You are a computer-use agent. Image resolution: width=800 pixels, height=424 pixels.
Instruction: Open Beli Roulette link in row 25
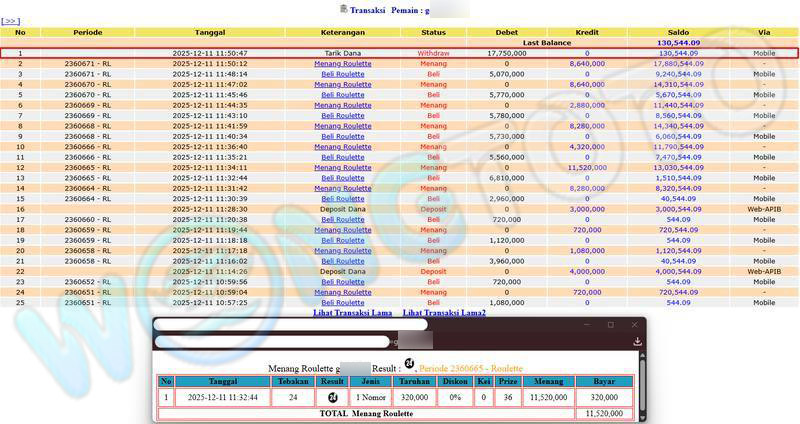coord(343,302)
